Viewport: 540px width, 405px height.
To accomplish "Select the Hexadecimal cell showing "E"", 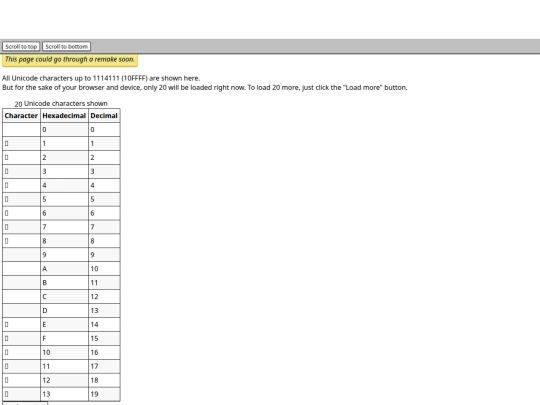I will [64, 324].
